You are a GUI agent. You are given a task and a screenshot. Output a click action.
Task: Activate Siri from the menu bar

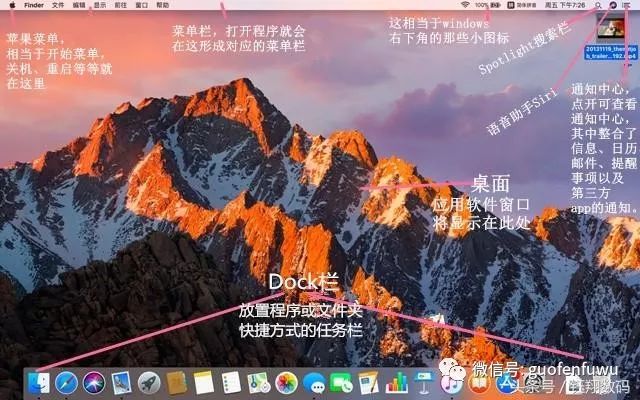612,5
